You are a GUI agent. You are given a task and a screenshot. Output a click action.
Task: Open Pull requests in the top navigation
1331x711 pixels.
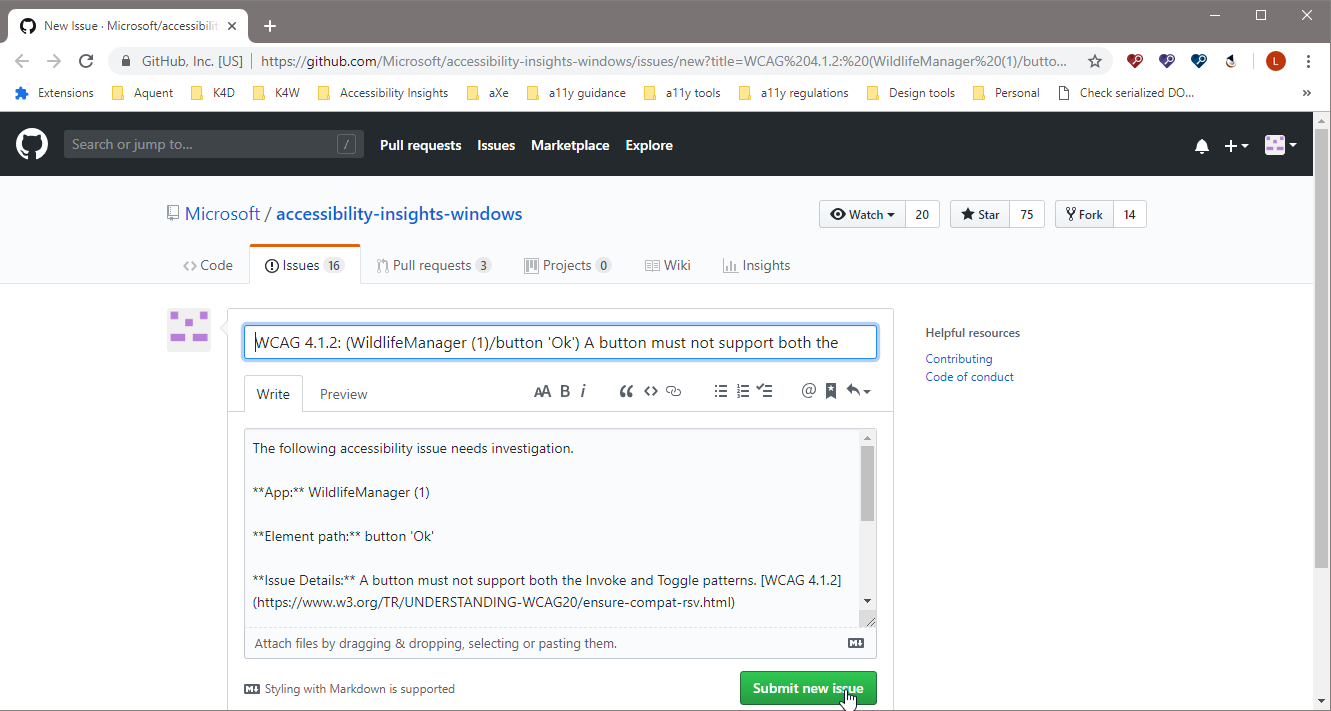(x=420, y=145)
